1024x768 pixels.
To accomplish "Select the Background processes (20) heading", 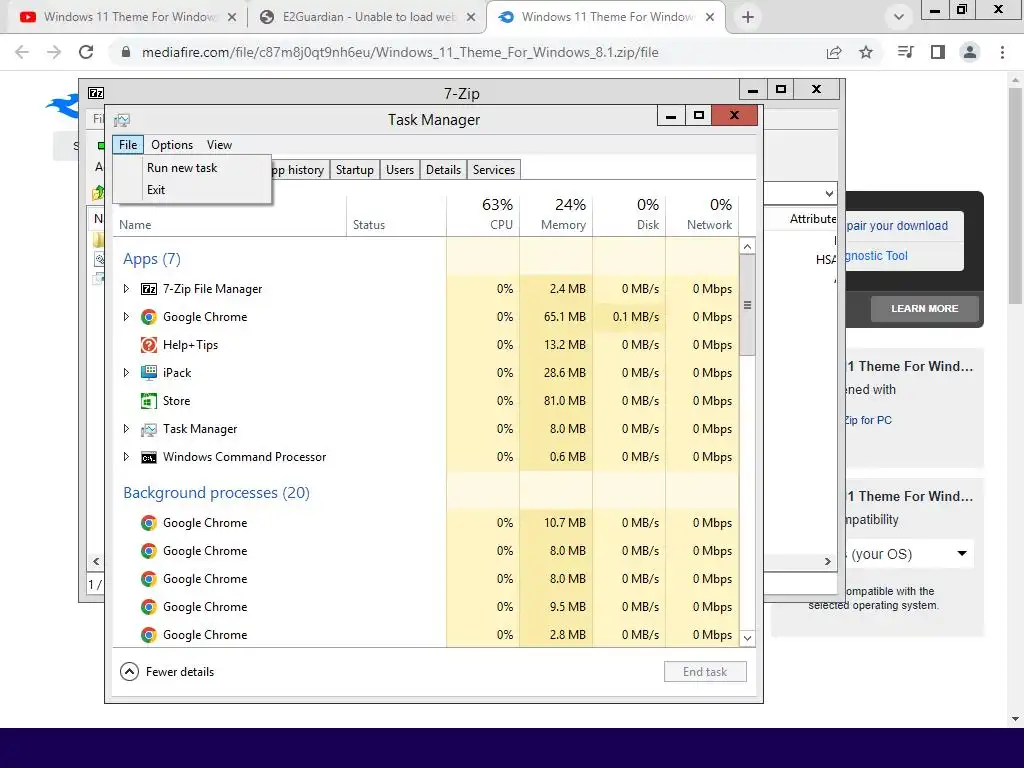I will tap(216, 492).
